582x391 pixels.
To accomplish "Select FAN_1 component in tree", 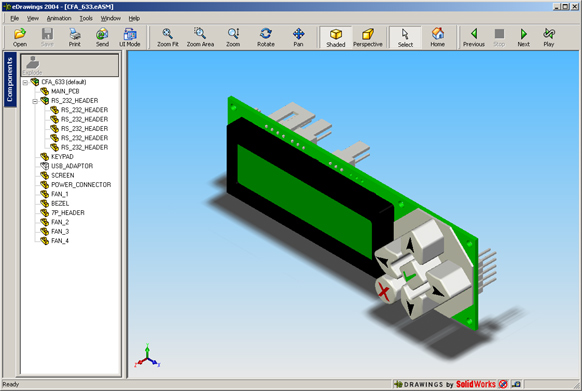I will click(x=60, y=194).
